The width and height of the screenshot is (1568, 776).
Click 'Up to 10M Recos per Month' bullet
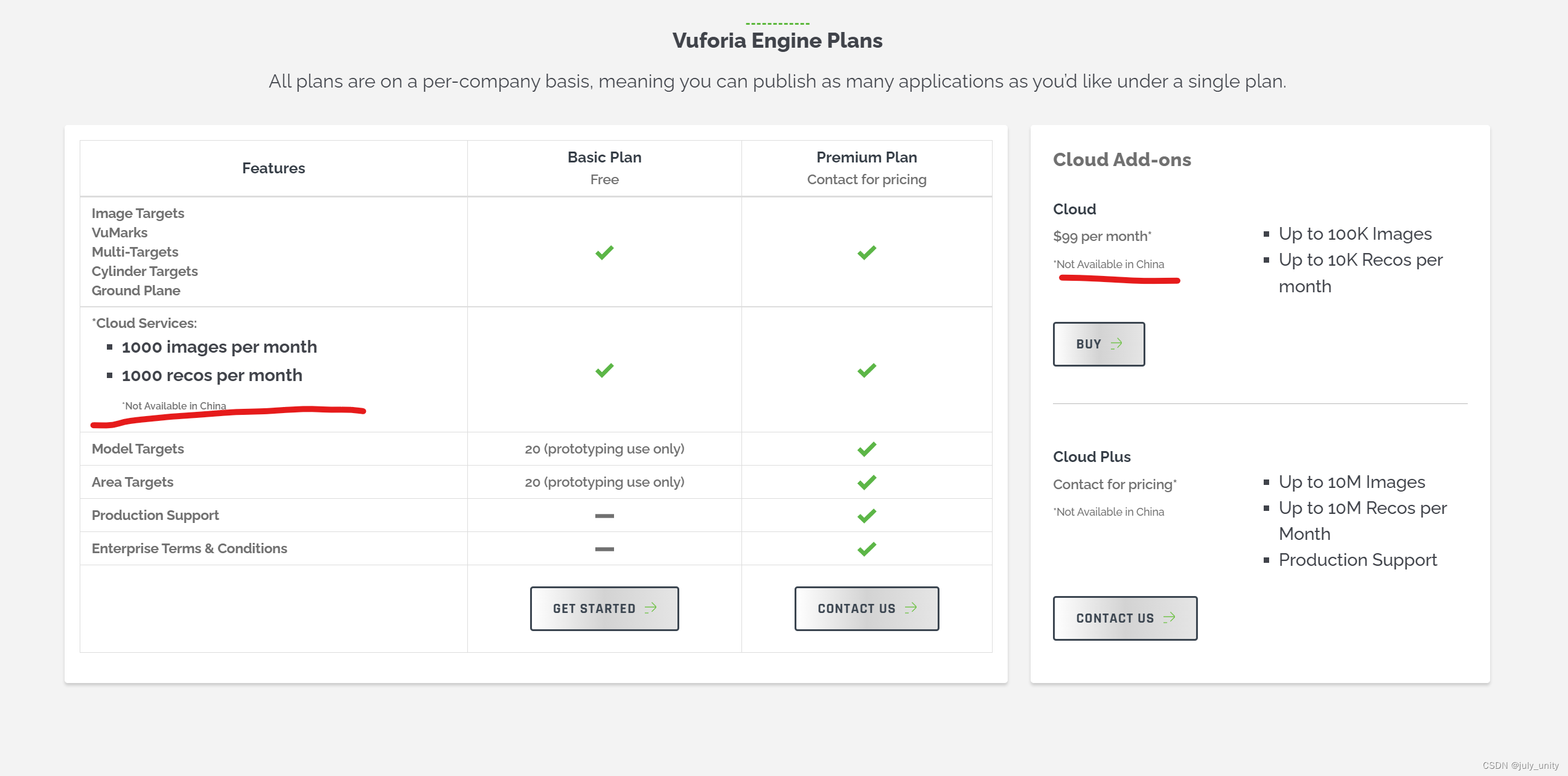pos(1362,521)
